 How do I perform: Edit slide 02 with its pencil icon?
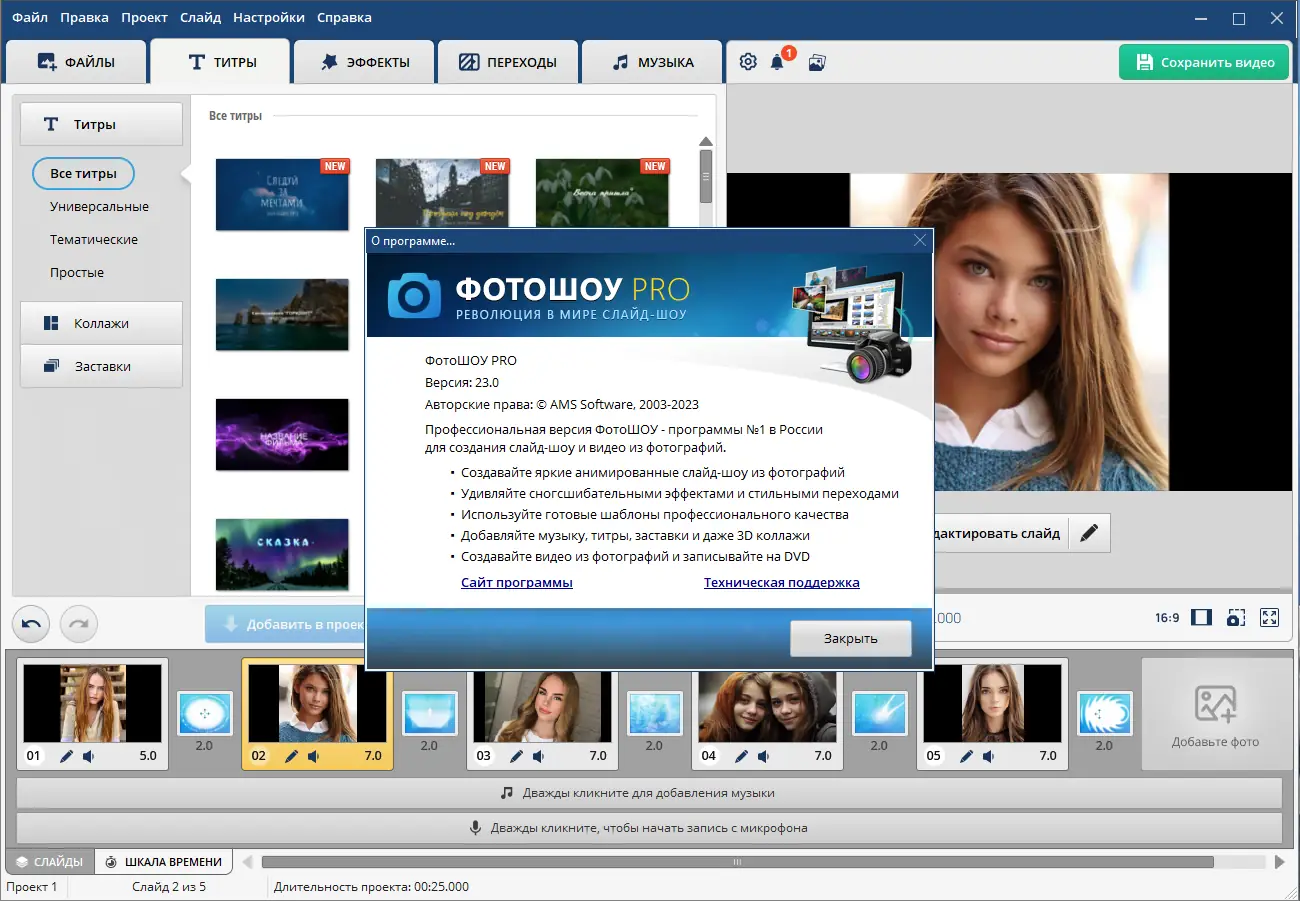(x=291, y=756)
